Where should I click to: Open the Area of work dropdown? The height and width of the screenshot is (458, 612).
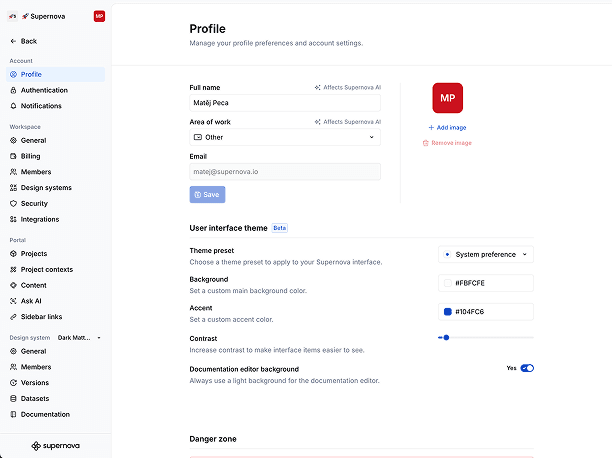coord(285,137)
